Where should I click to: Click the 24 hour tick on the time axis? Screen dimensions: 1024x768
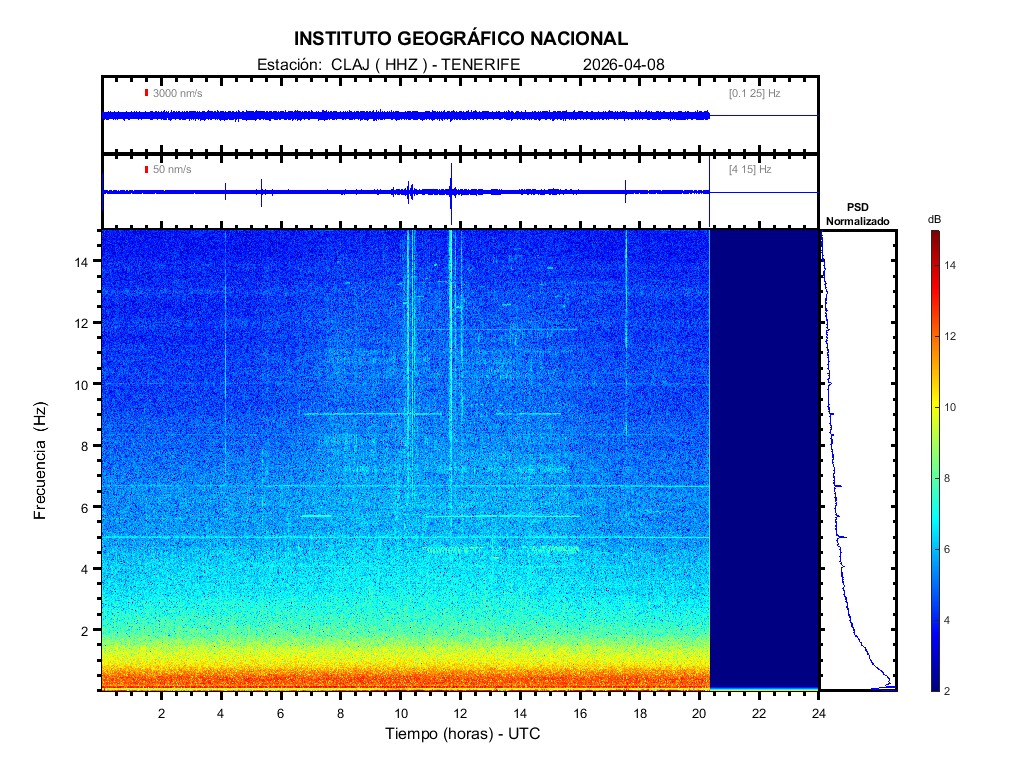[x=818, y=713]
